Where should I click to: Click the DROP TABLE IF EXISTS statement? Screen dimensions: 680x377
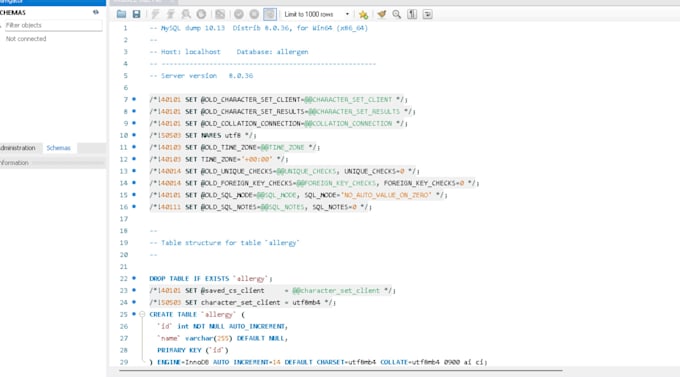coord(211,279)
